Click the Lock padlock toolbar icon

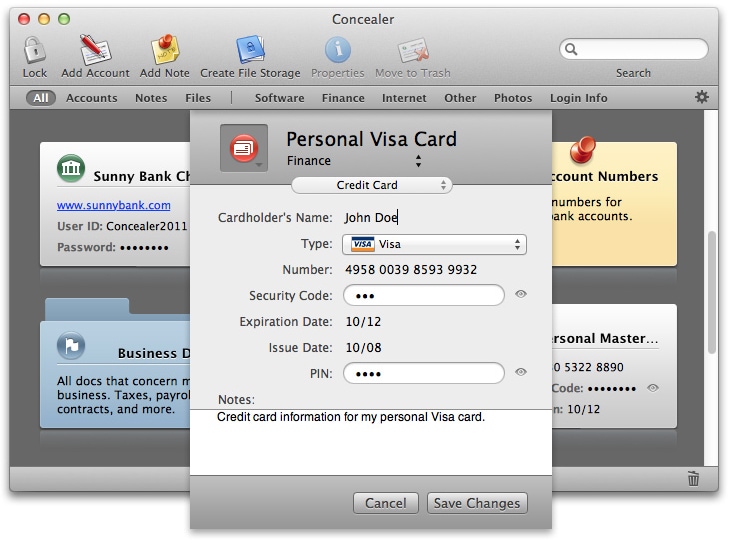click(34, 50)
